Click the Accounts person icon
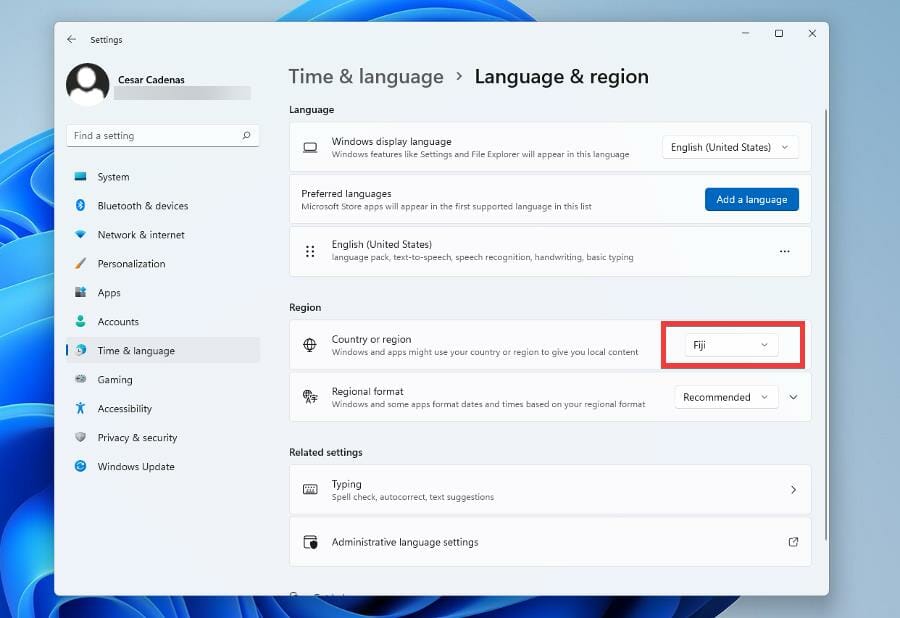The width and height of the screenshot is (900, 618). click(x=80, y=321)
